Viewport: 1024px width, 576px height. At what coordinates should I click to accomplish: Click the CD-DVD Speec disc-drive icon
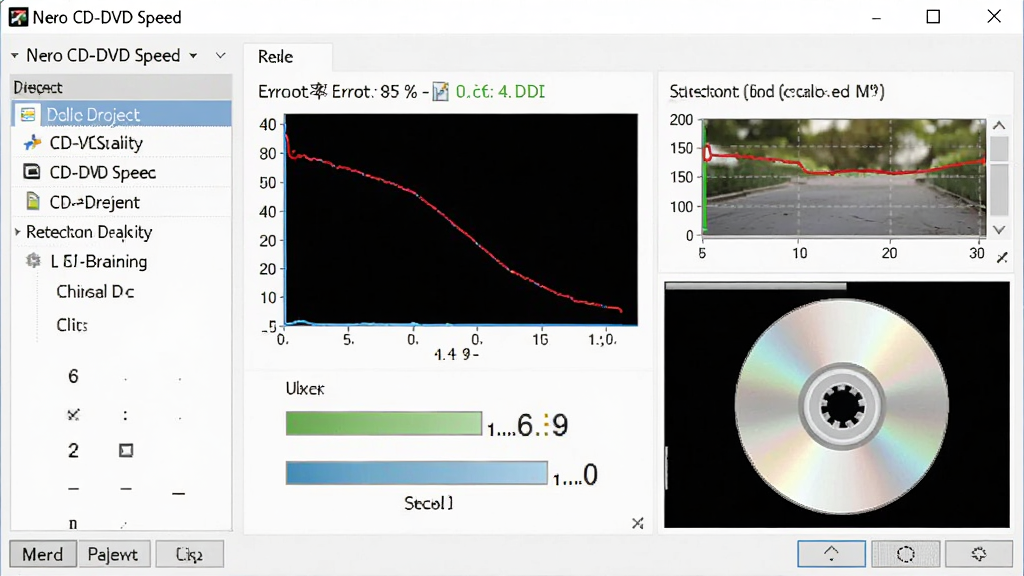[x=31, y=172]
